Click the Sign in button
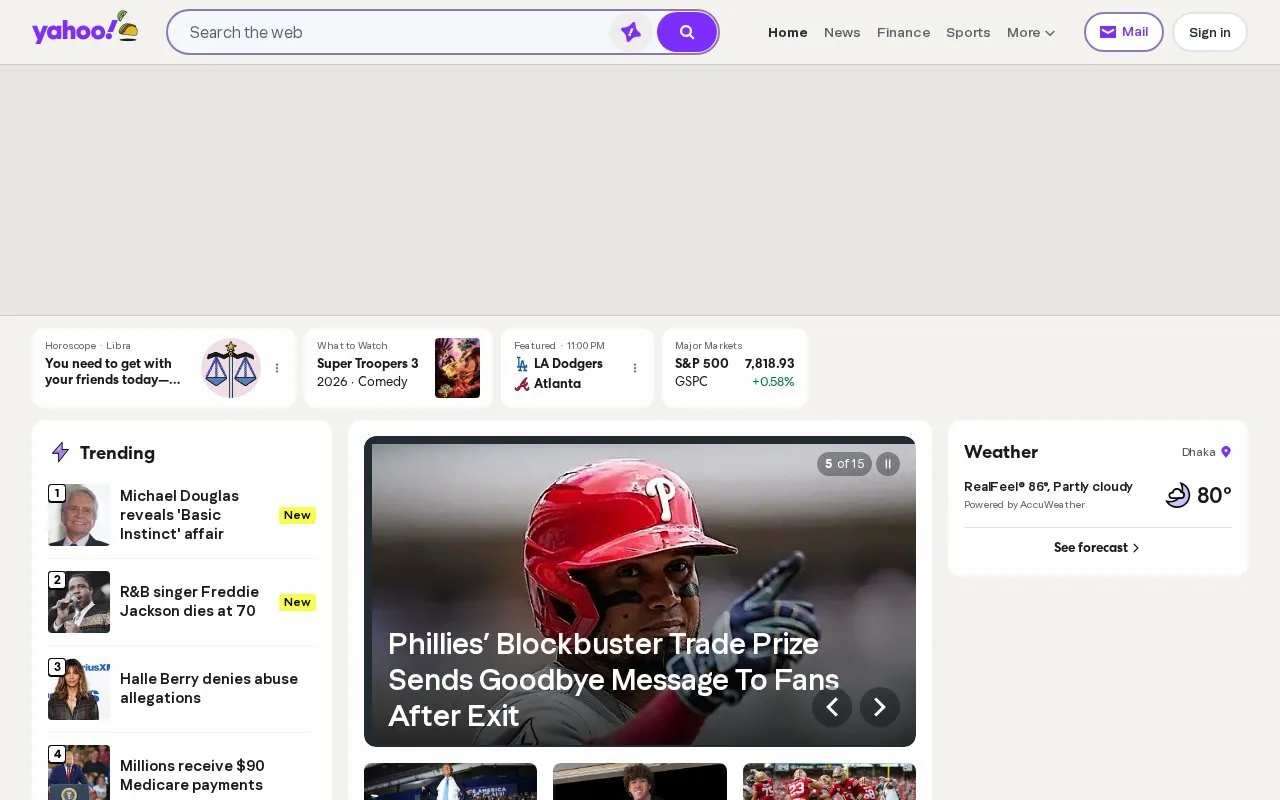This screenshot has height=800, width=1280. 1210,32
